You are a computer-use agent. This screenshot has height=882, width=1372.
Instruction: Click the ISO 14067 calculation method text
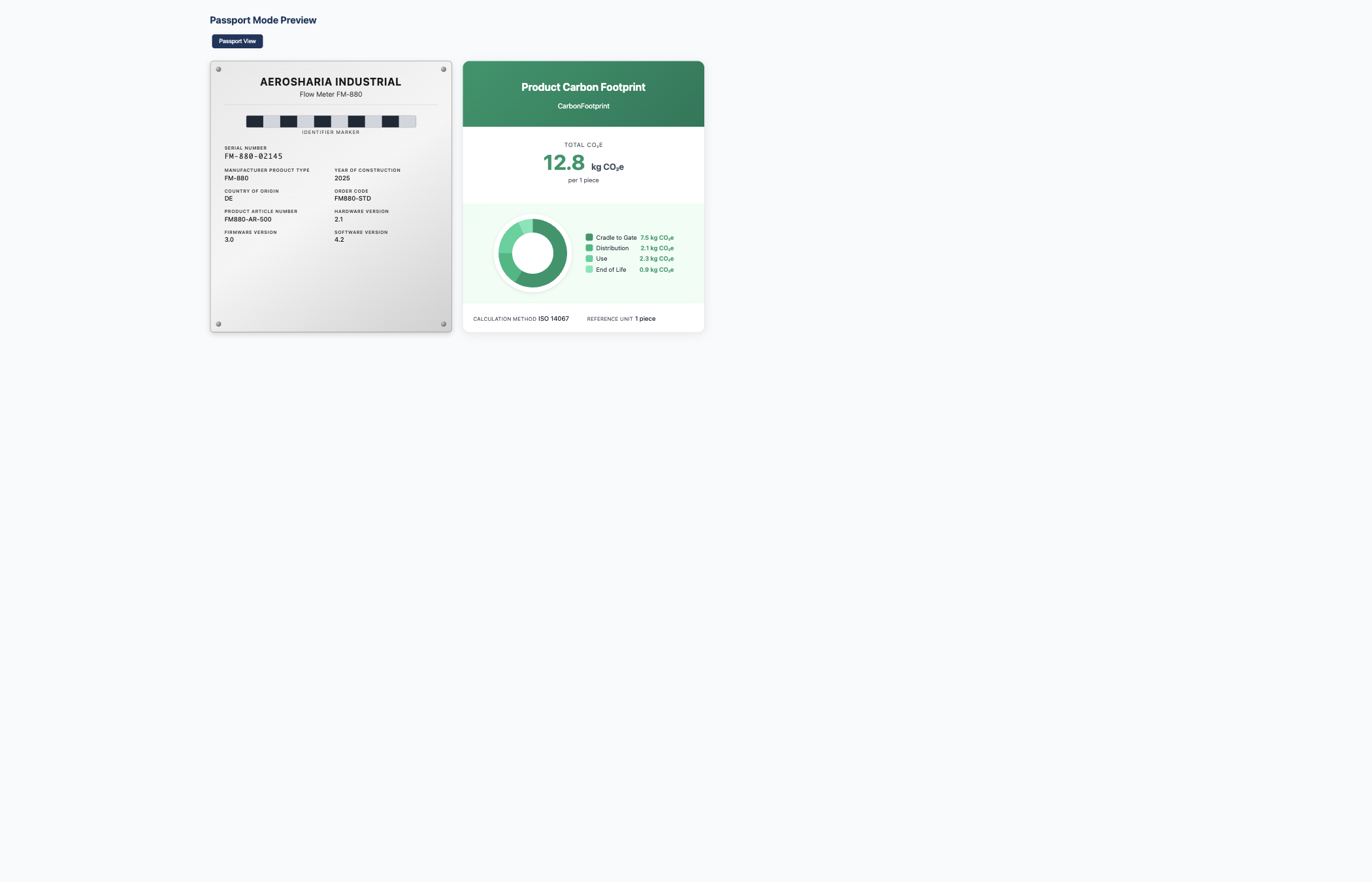(553, 318)
